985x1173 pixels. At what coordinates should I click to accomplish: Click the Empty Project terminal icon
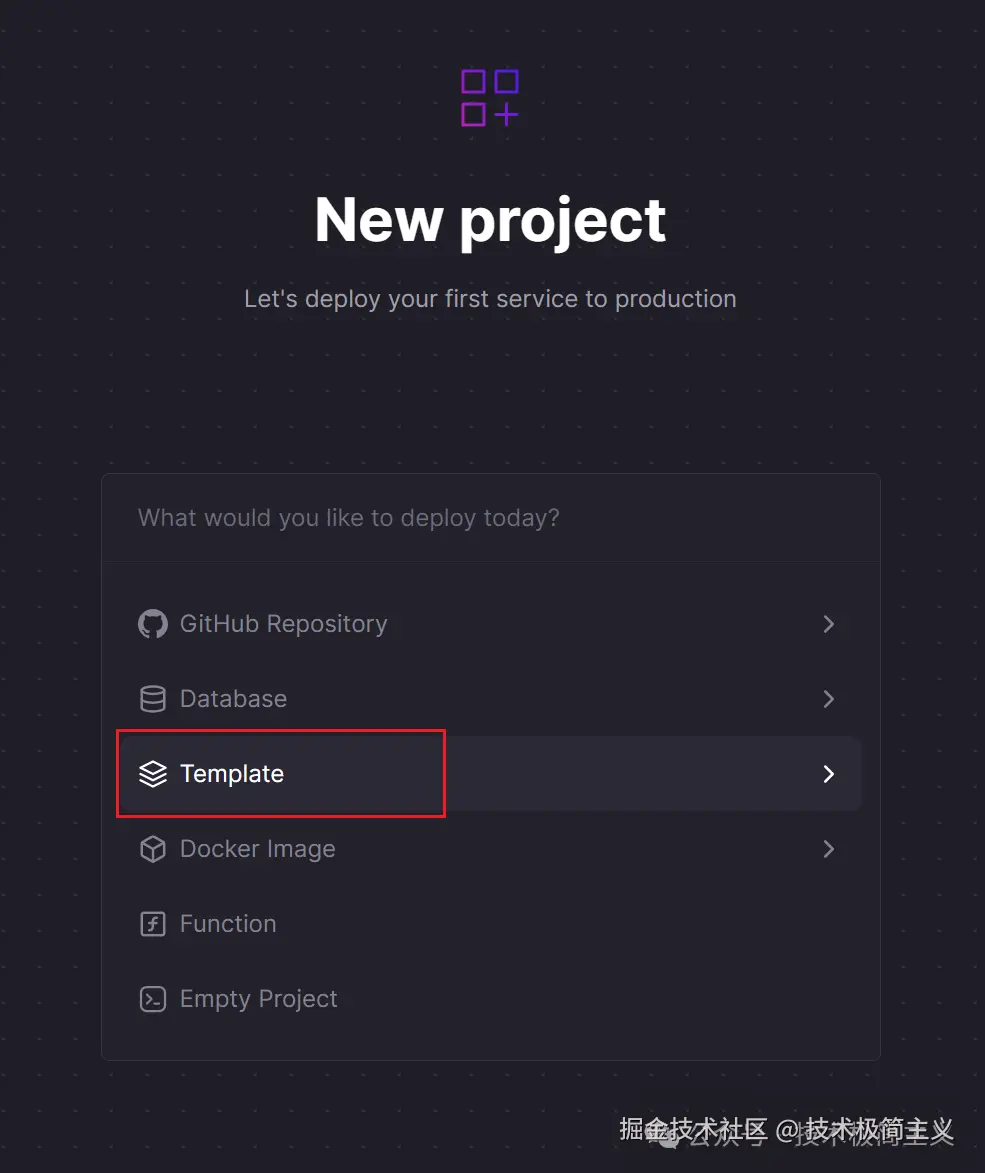(152, 999)
